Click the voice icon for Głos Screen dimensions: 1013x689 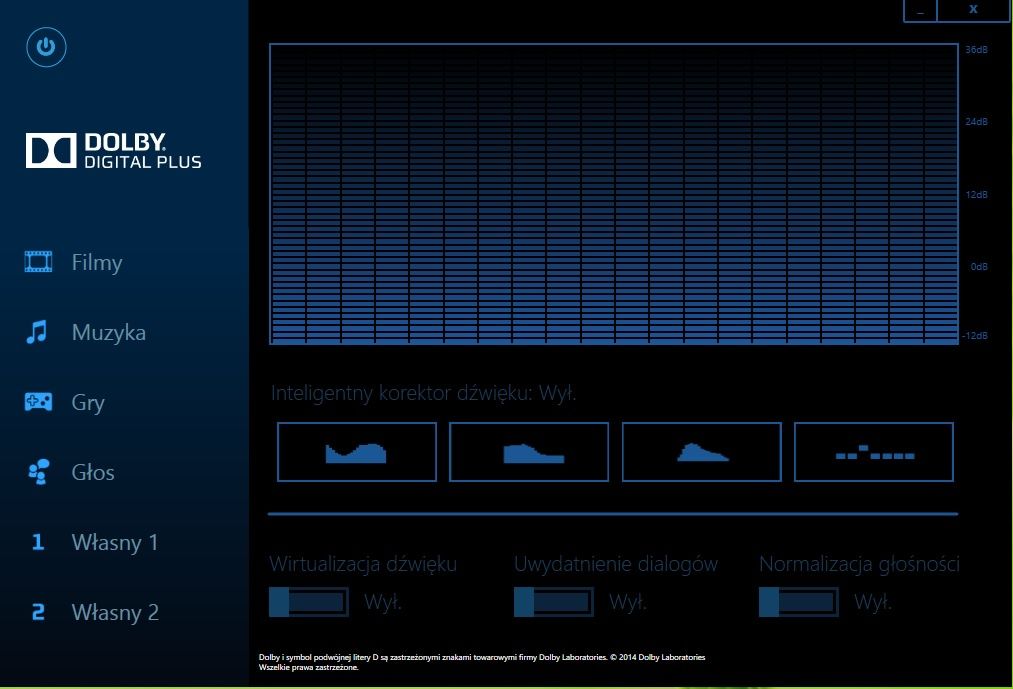pyautogui.click(x=38, y=472)
